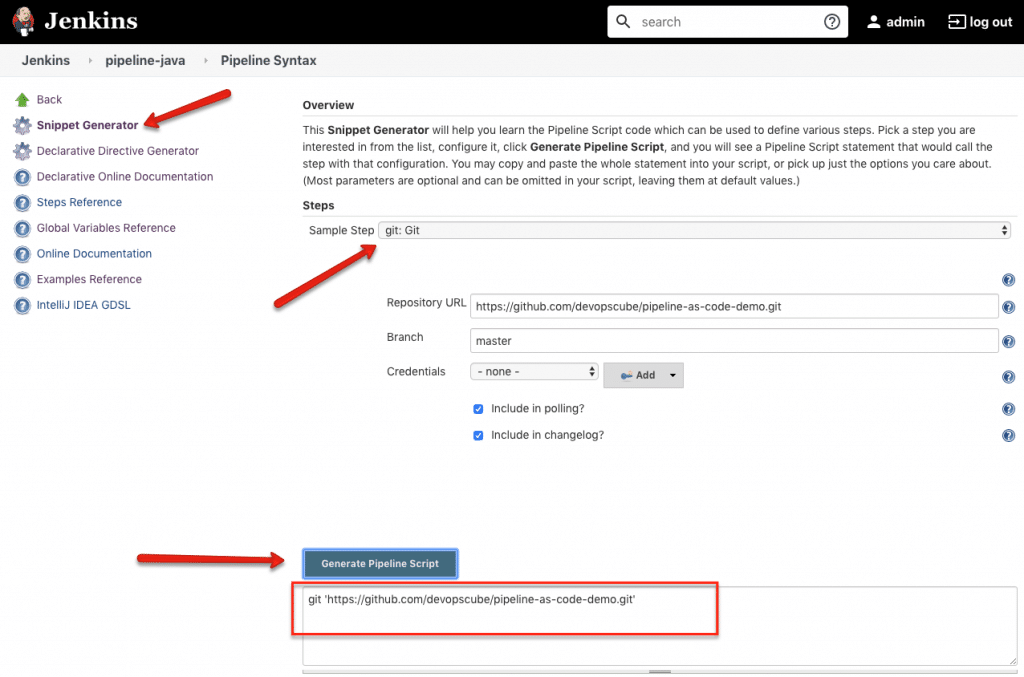Image resolution: width=1024 pixels, height=677 pixels.
Task: Click the Generate Pipeline Script button
Action: click(x=380, y=564)
